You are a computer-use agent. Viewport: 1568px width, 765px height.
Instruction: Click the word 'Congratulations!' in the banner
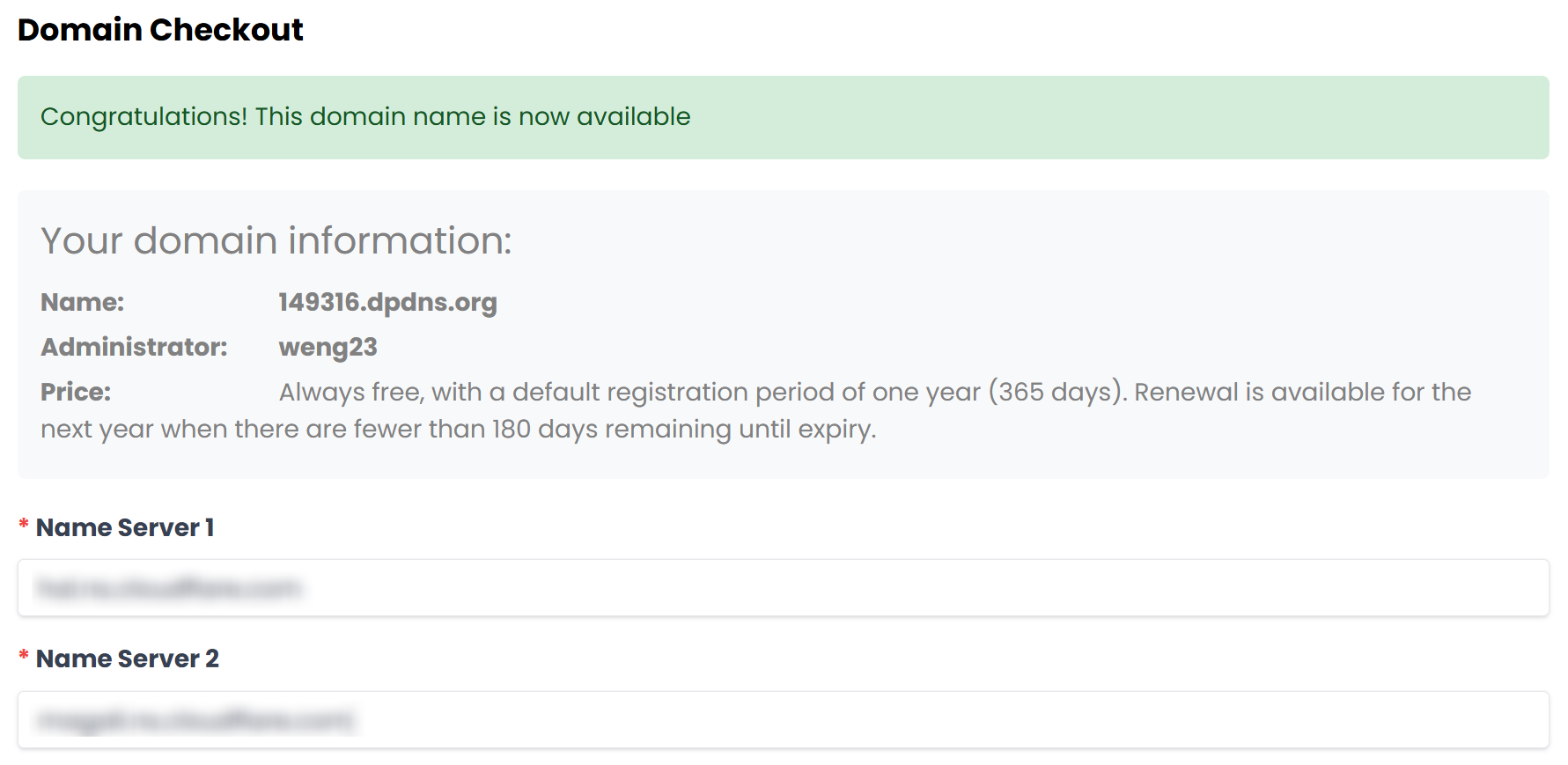[x=144, y=117]
